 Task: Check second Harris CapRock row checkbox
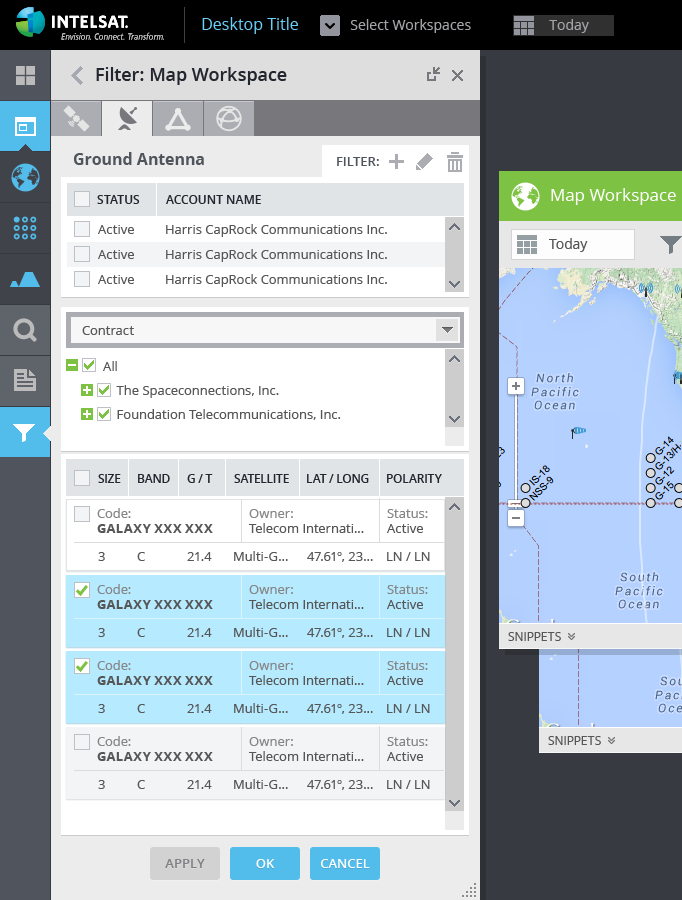(x=82, y=254)
